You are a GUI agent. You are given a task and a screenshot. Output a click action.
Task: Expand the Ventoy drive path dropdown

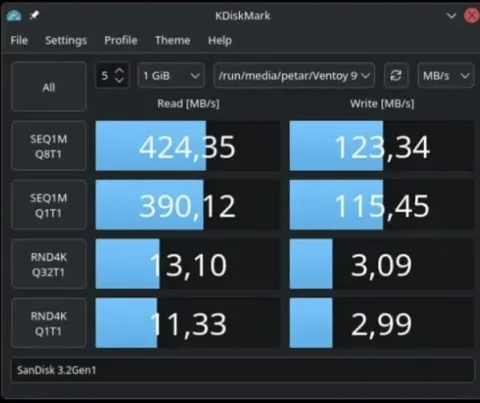tap(294, 76)
